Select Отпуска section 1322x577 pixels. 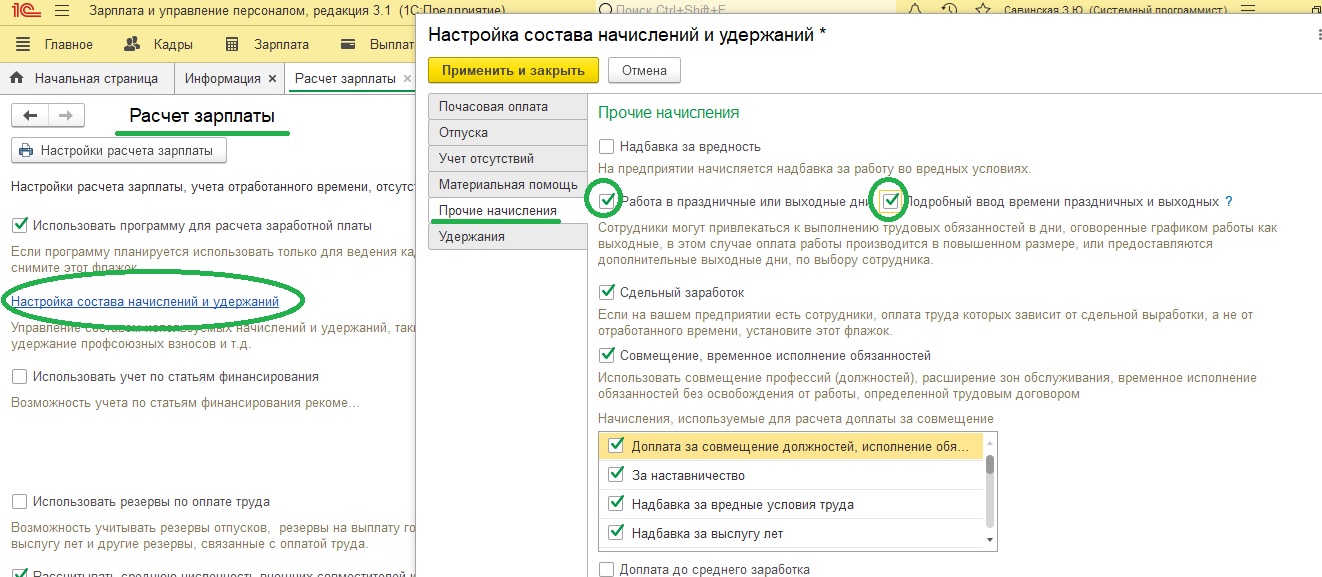[507, 132]
